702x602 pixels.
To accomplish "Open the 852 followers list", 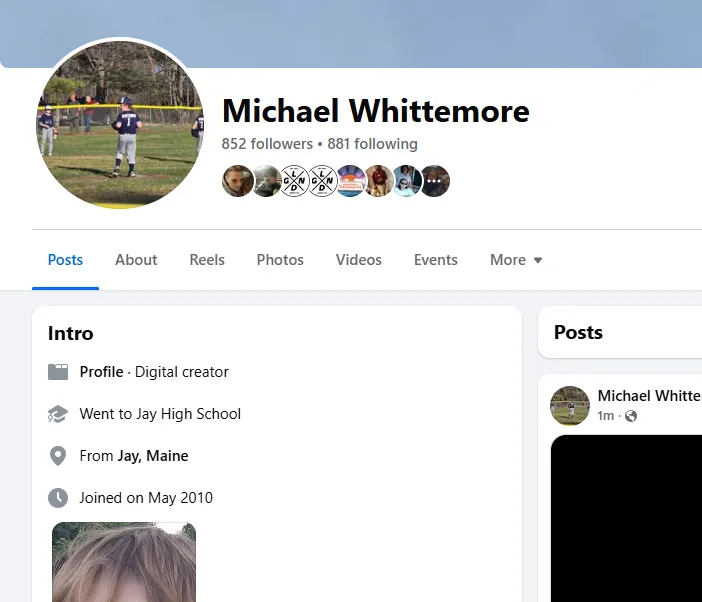I will click(x=267, y=144).
